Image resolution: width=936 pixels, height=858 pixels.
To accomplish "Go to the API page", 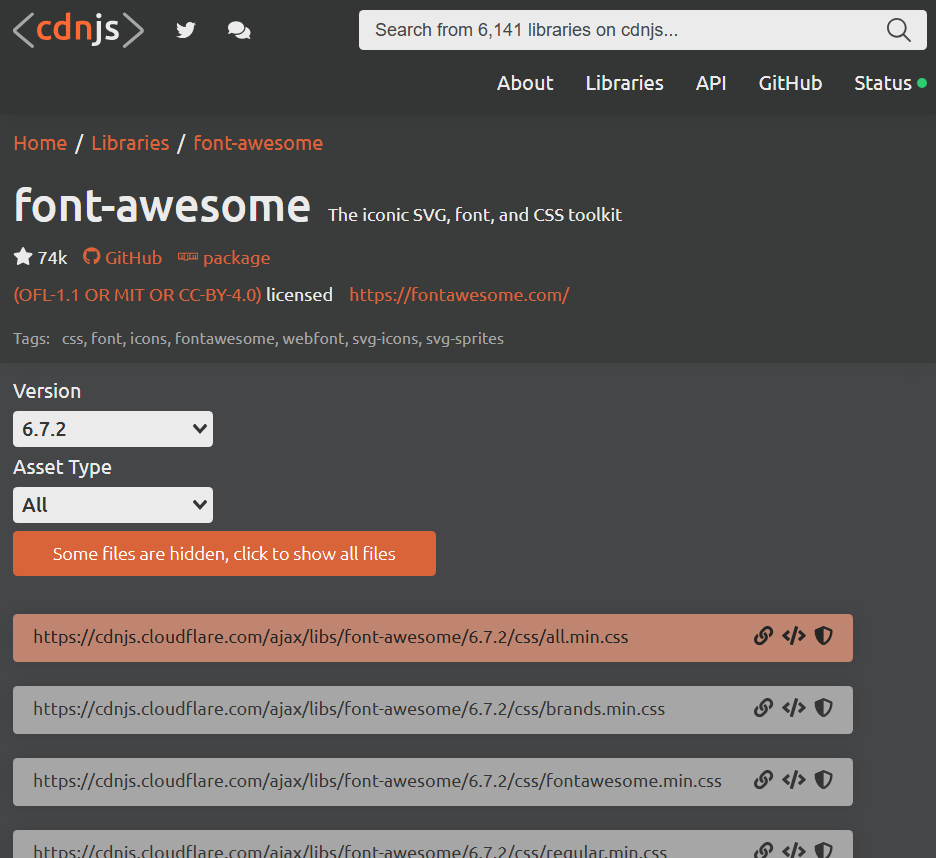I will [x=711, y=83].
